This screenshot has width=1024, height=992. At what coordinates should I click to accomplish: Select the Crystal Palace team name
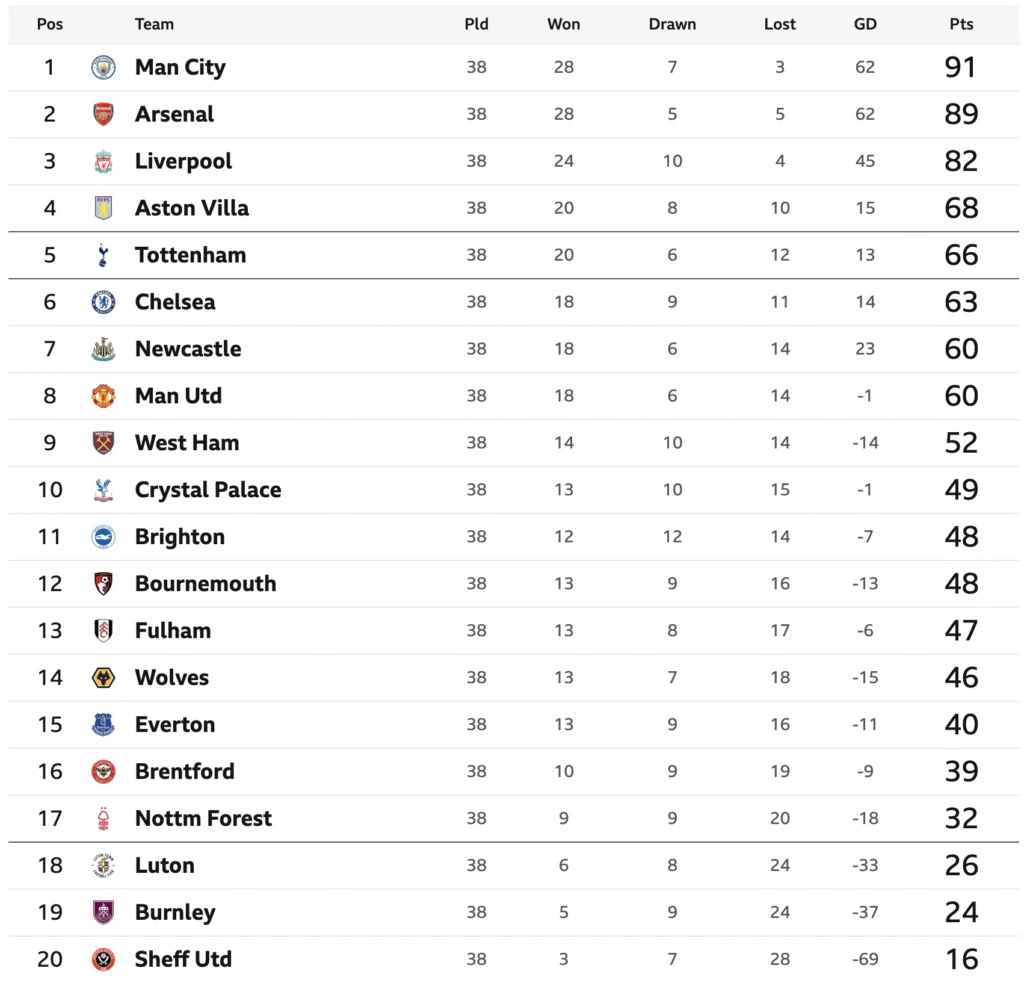click(x=208, y=490)
